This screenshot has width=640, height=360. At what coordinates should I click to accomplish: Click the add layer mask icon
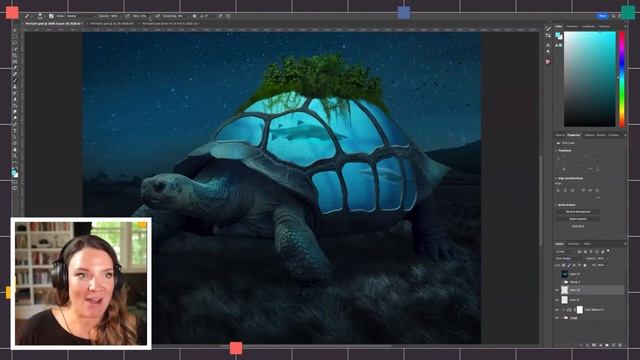tap(594, 345)
